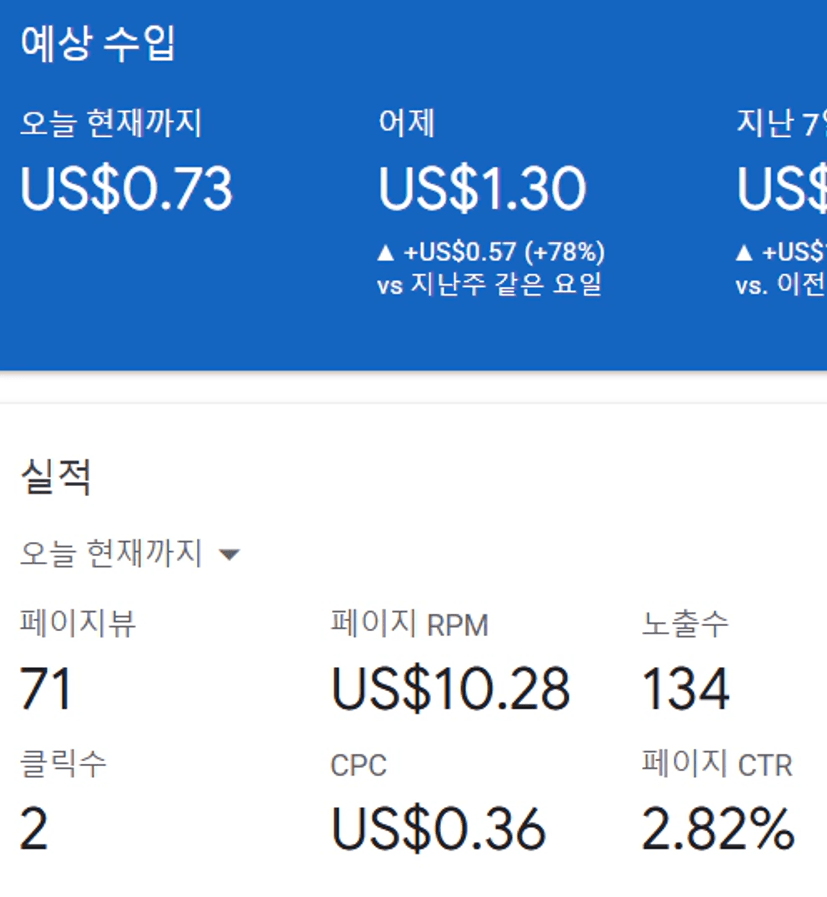Click the vs 지난주 같은 요일 comparison text
The height and width of the screenshot is (897, 827).
coord(489,285)
